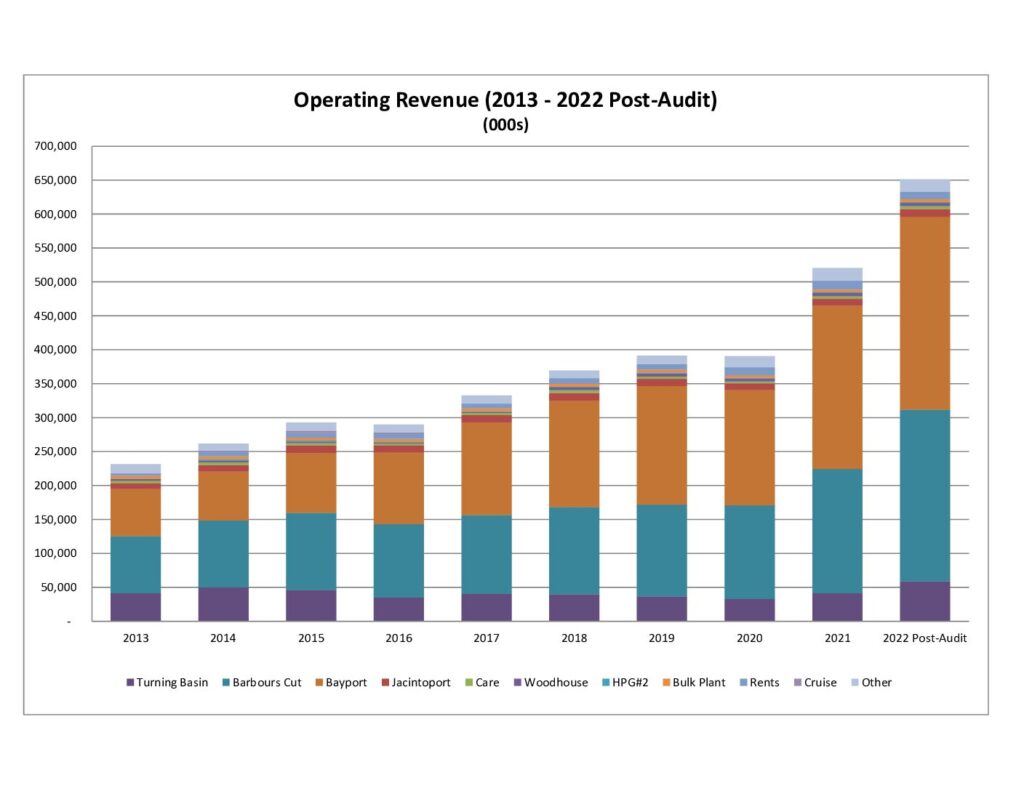Select the Barbours Cut segment of the 2015 bar

click(311, 552)
